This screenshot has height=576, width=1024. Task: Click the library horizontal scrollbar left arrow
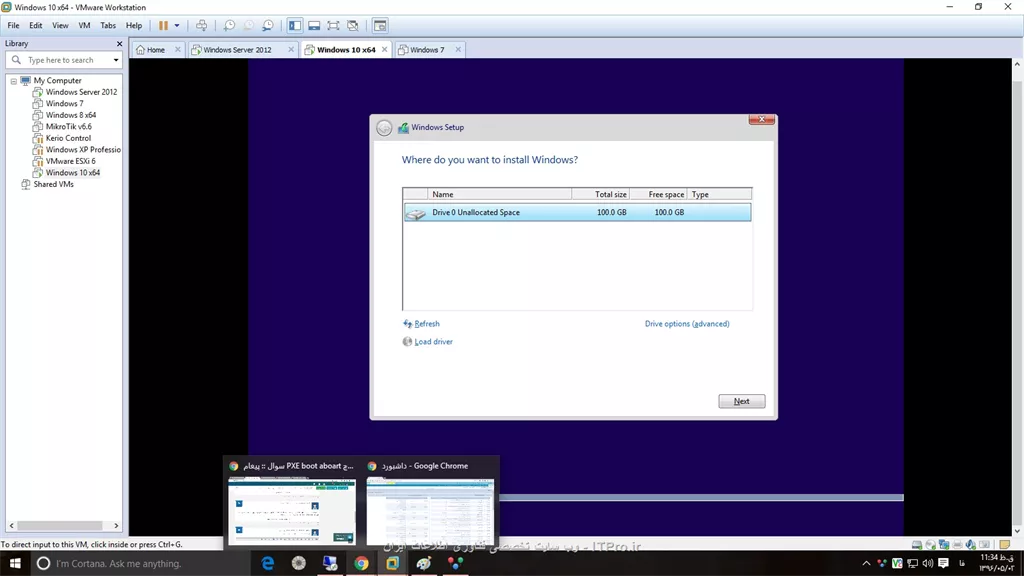pyautogui.click(x=11, y=526)
